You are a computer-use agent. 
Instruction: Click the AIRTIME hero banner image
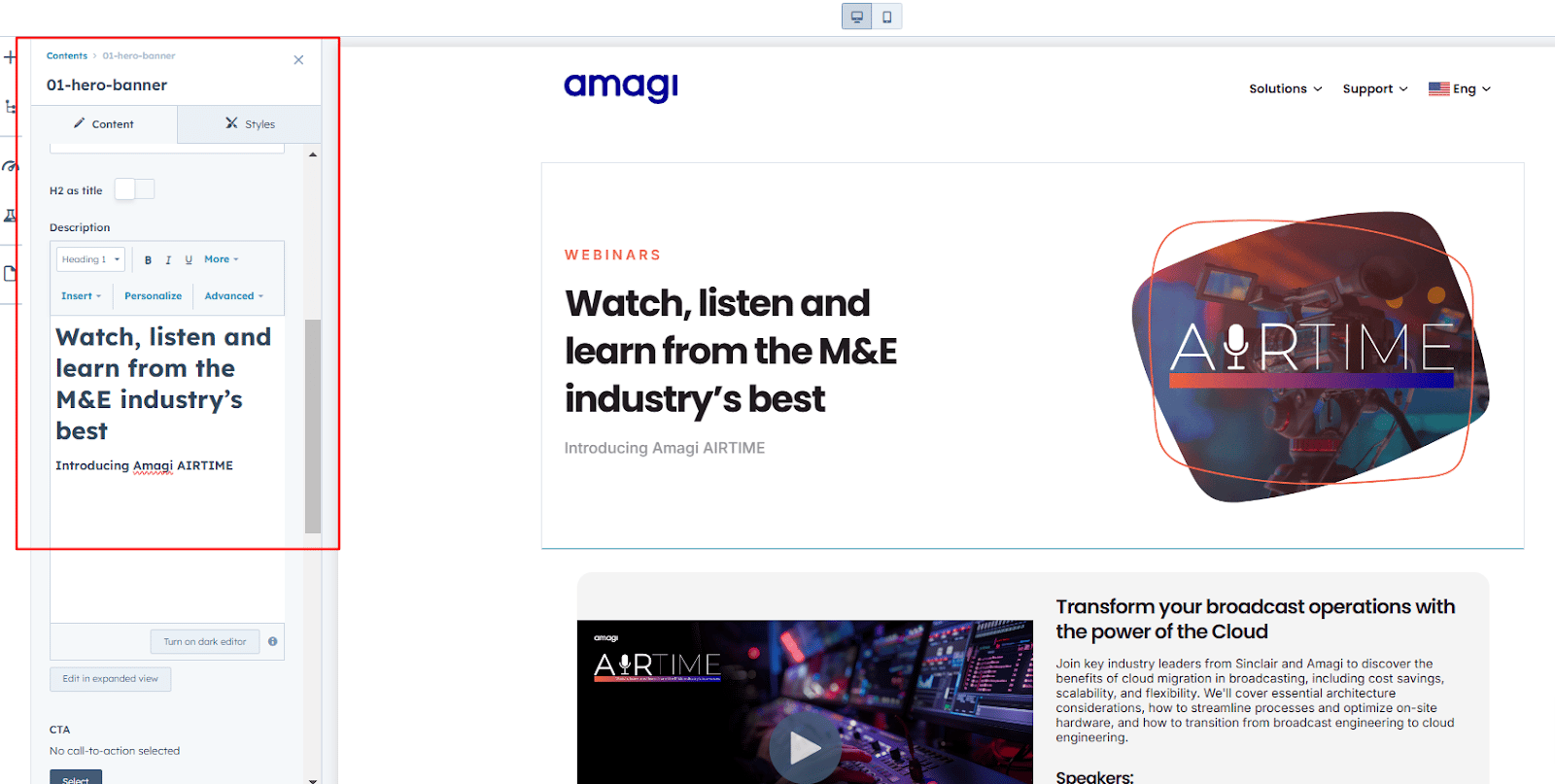click(x=1311, y=357)
